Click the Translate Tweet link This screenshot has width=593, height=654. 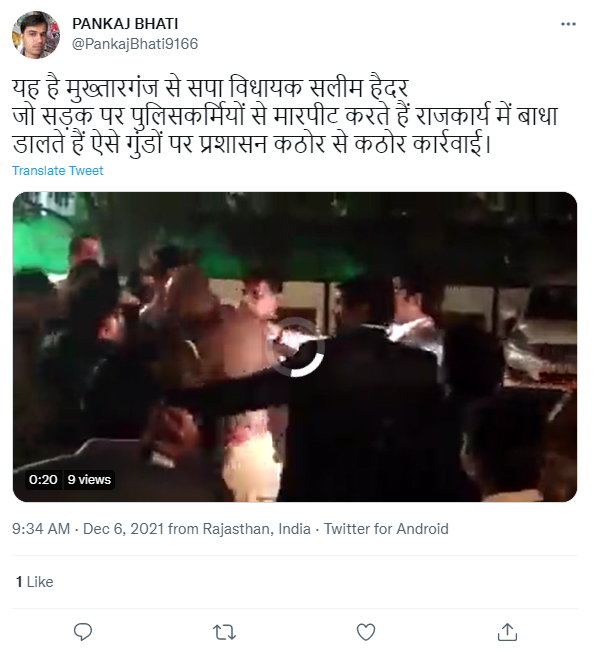pos(58,171)
